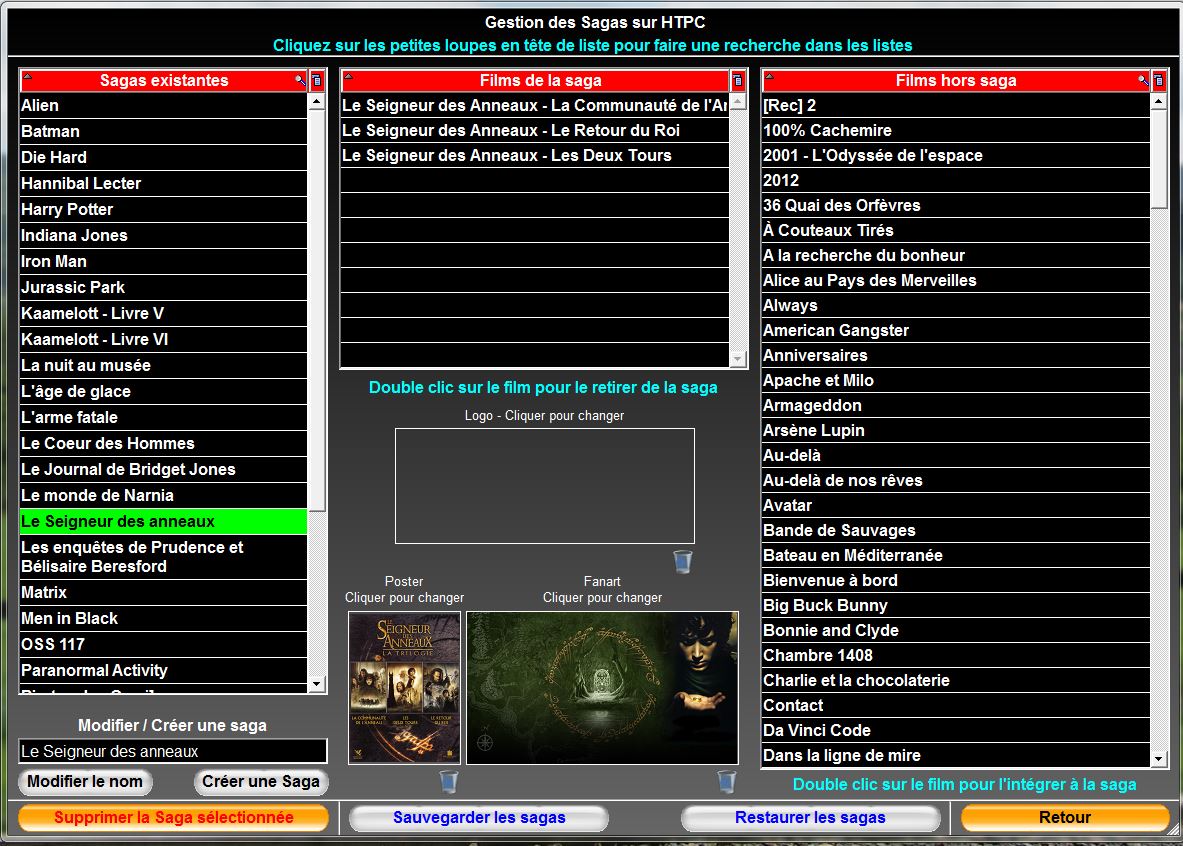This screenshot has width=1183, height=846.
Task: Select 'Kaamelott - Livre V' saga
Action: pyautogui.click(x=164, y=313)
